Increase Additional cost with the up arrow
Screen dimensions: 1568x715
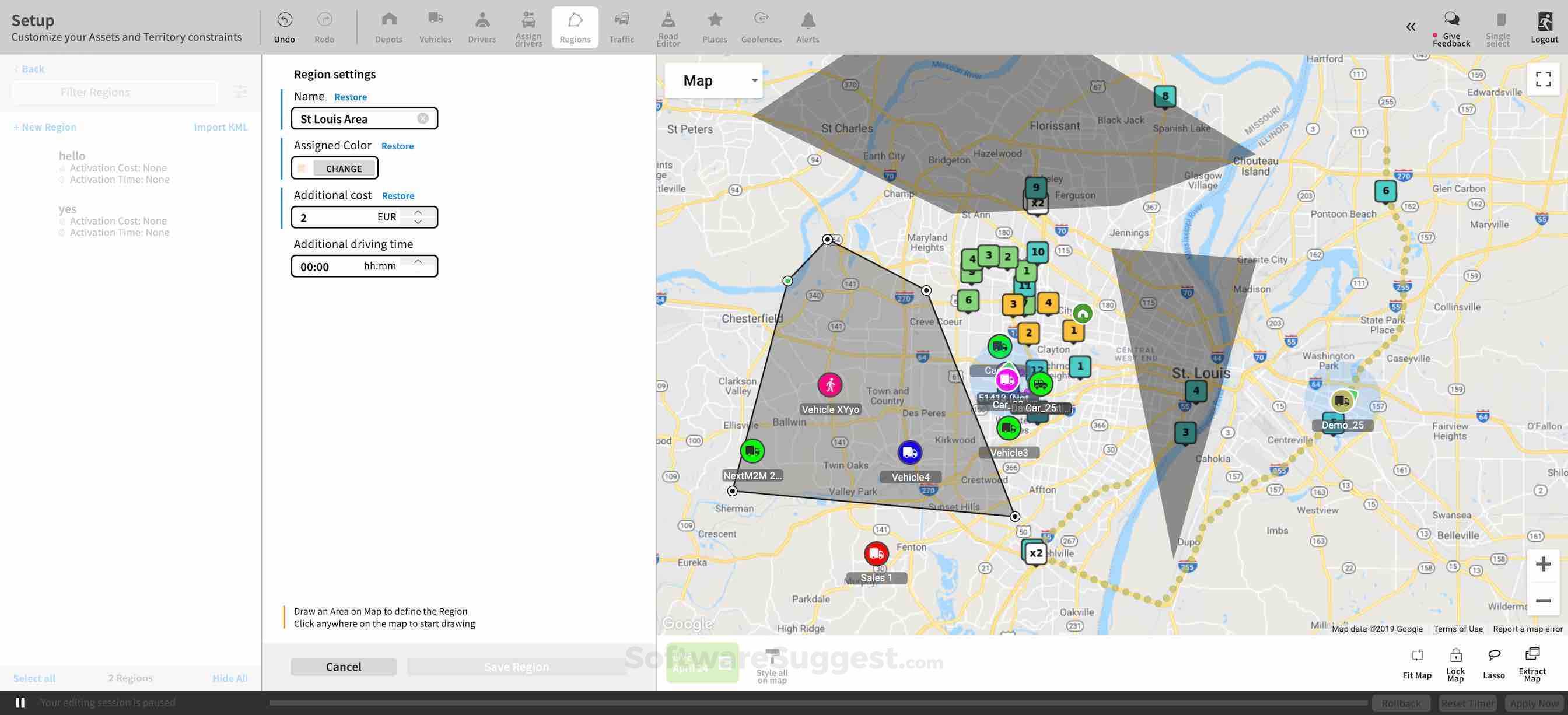tap(418, 212)
